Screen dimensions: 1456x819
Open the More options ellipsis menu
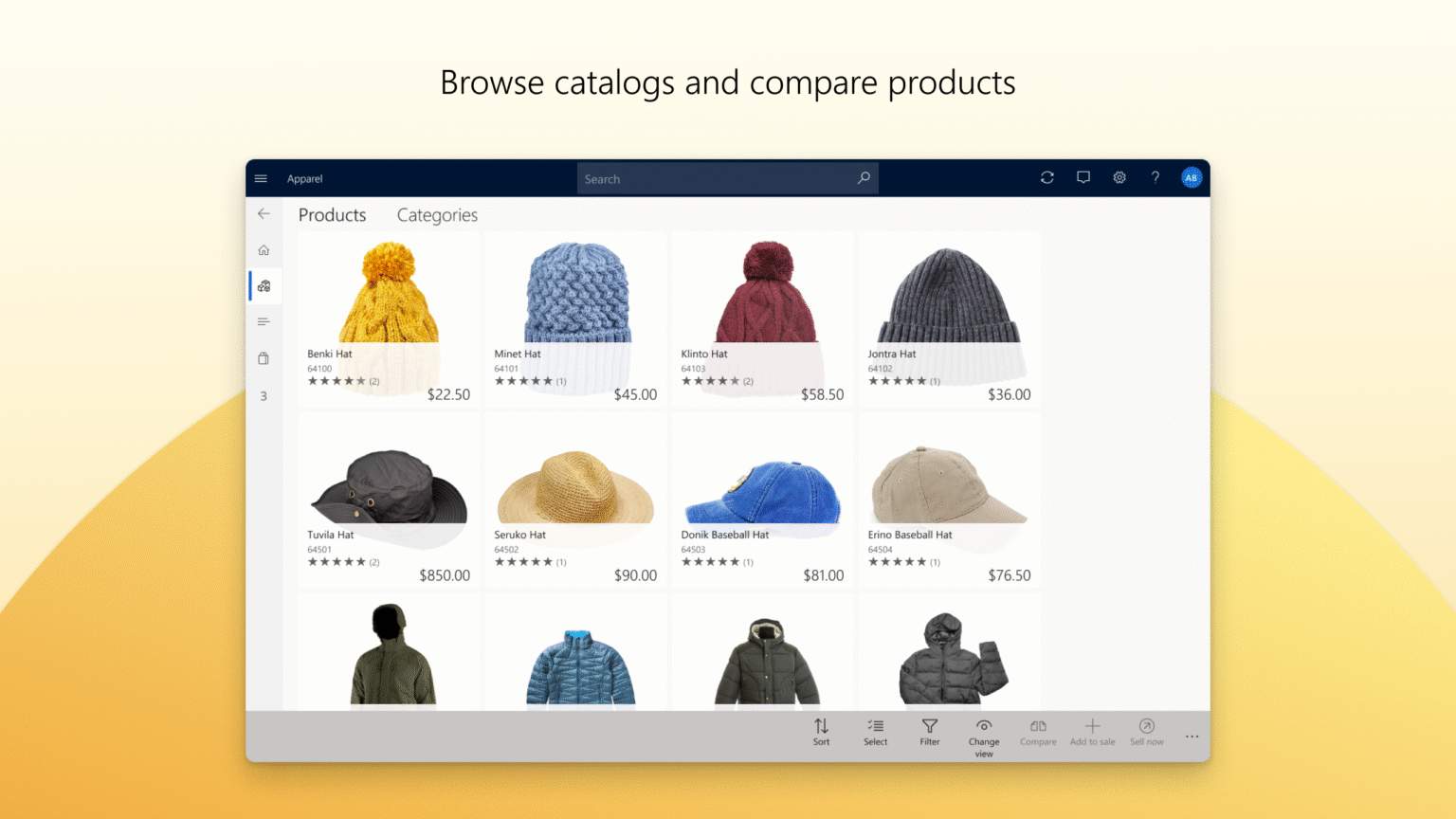1192,735
